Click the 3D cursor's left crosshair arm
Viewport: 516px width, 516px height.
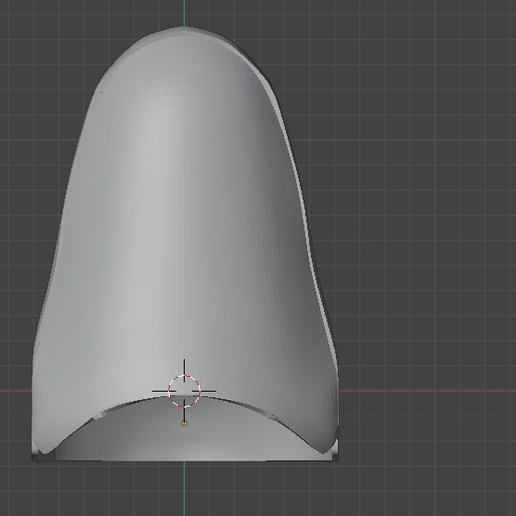[164, 391]
